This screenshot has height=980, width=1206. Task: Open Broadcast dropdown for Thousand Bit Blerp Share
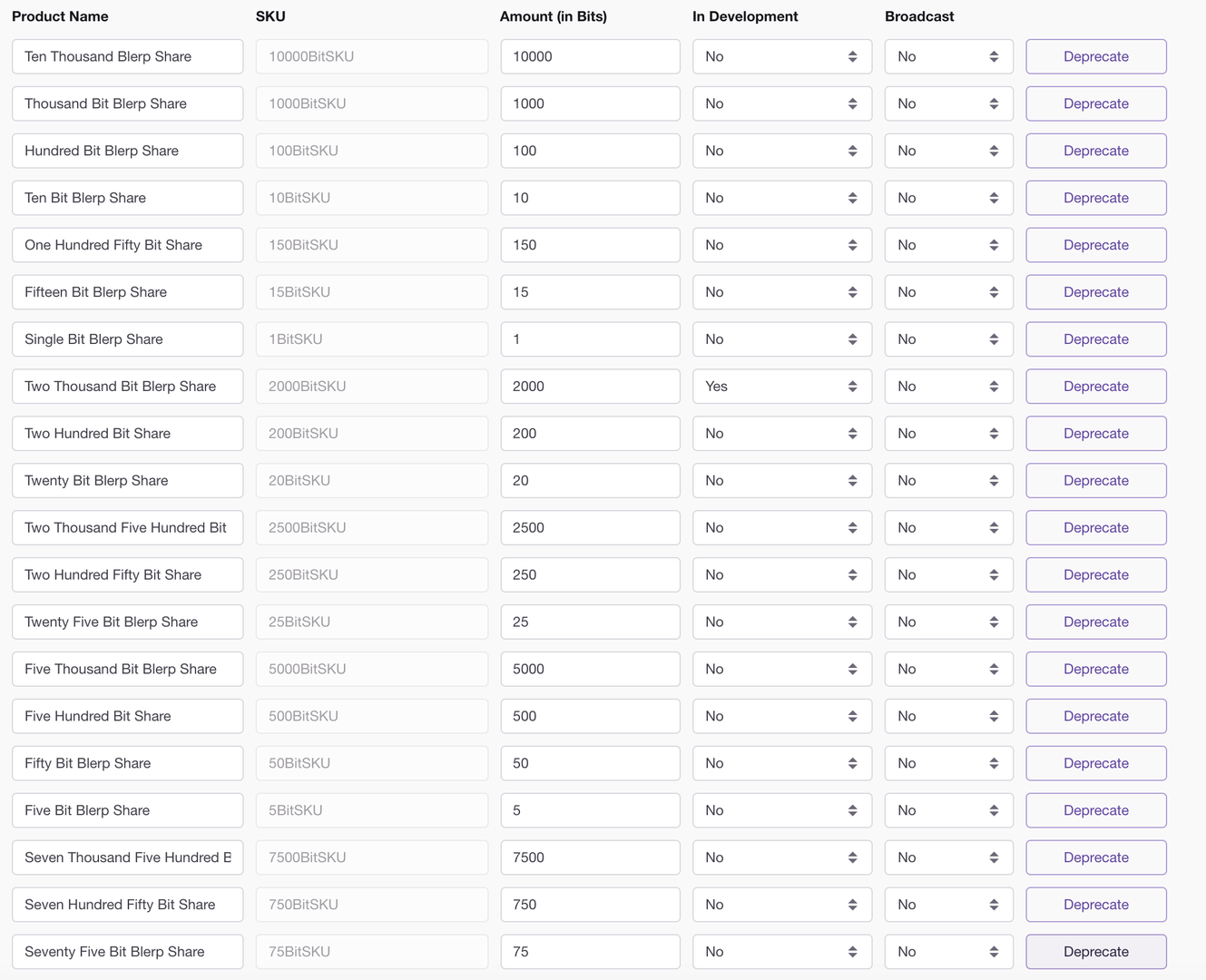(948, 103)
